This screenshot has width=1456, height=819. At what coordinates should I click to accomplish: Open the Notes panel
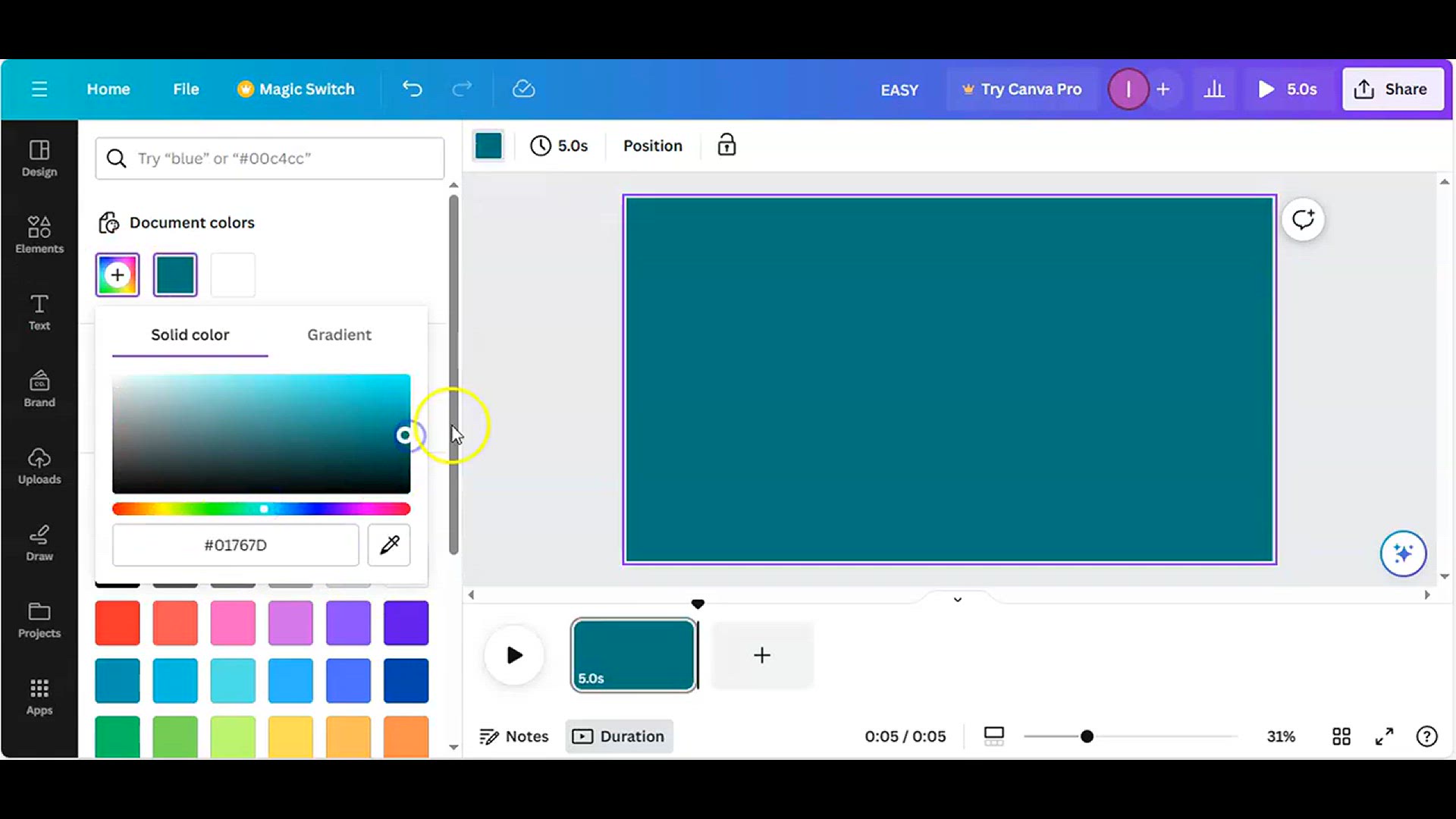514,736
